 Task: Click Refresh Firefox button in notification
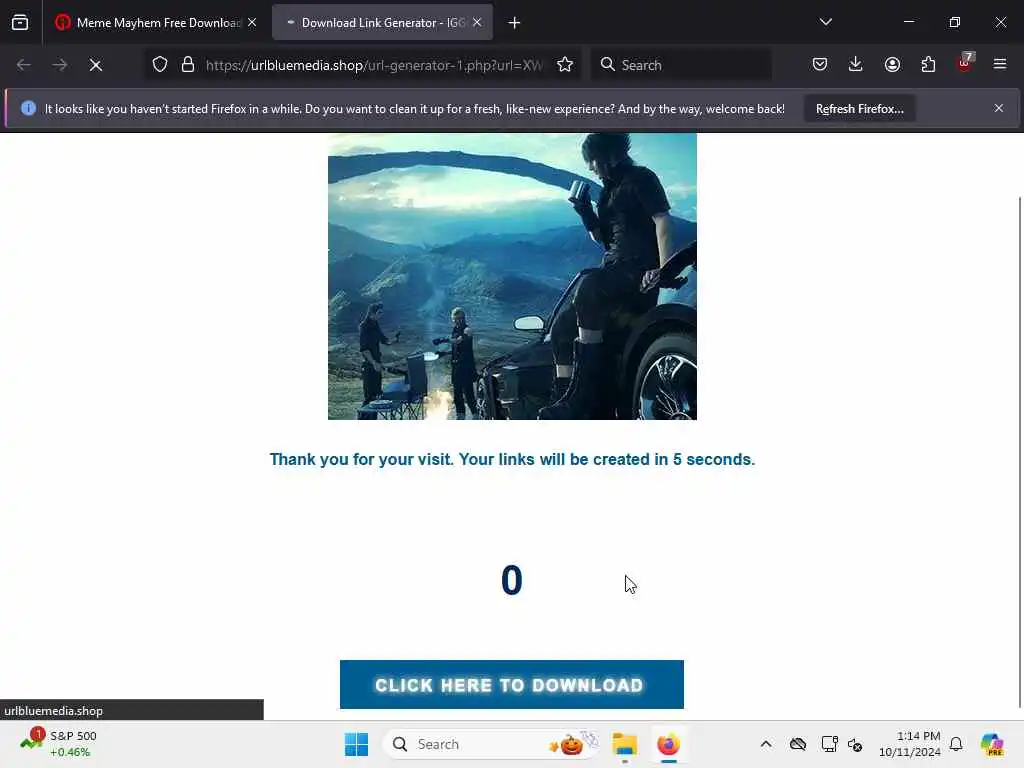[x=859, y=108]
